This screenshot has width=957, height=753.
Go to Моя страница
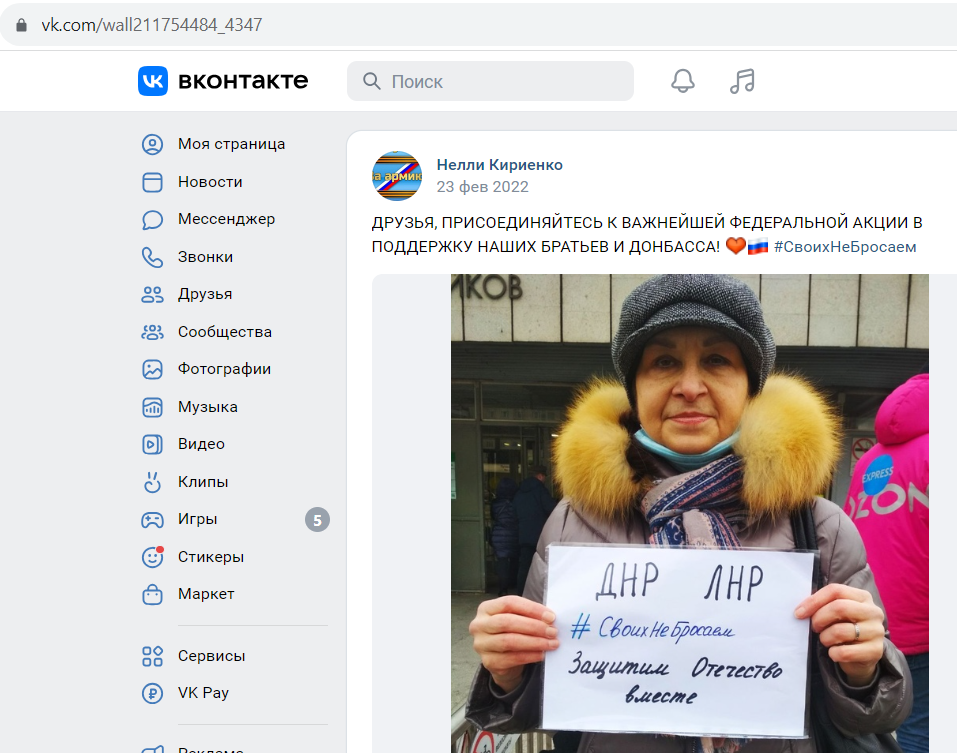coord(234,144)
